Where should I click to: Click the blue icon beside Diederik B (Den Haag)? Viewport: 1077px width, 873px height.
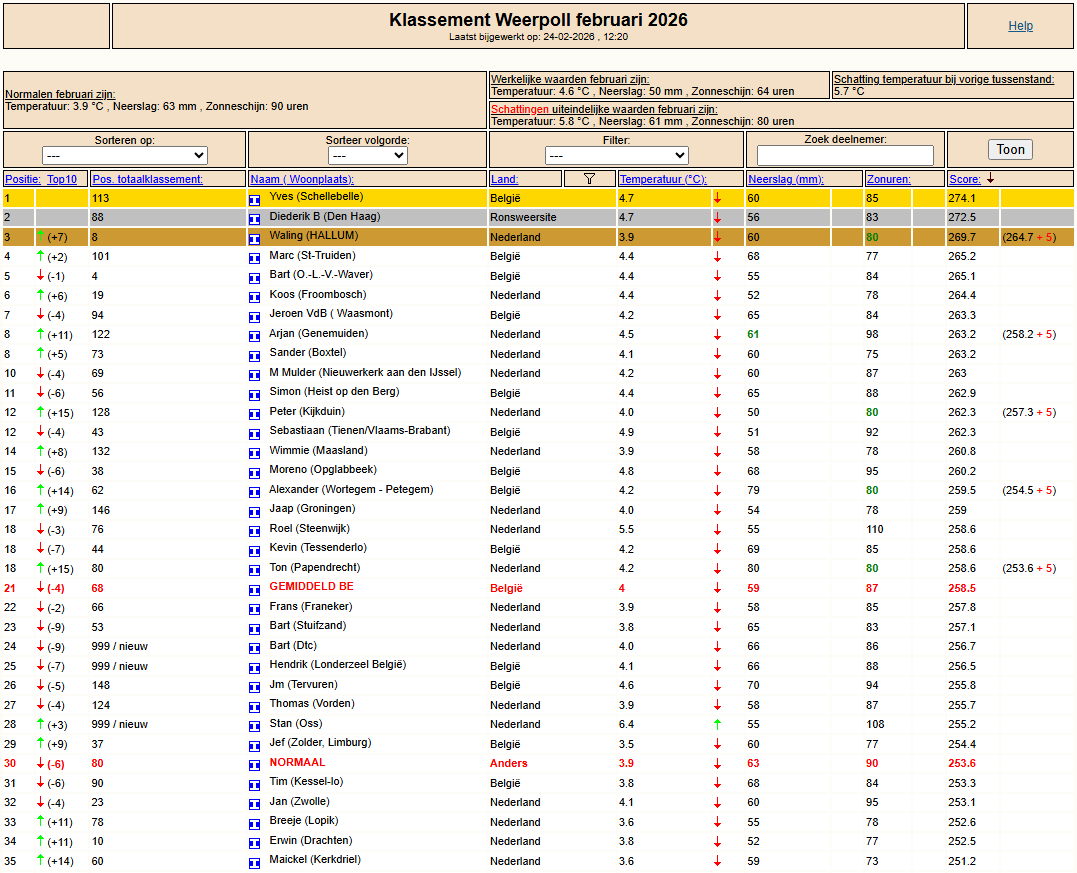254,219
